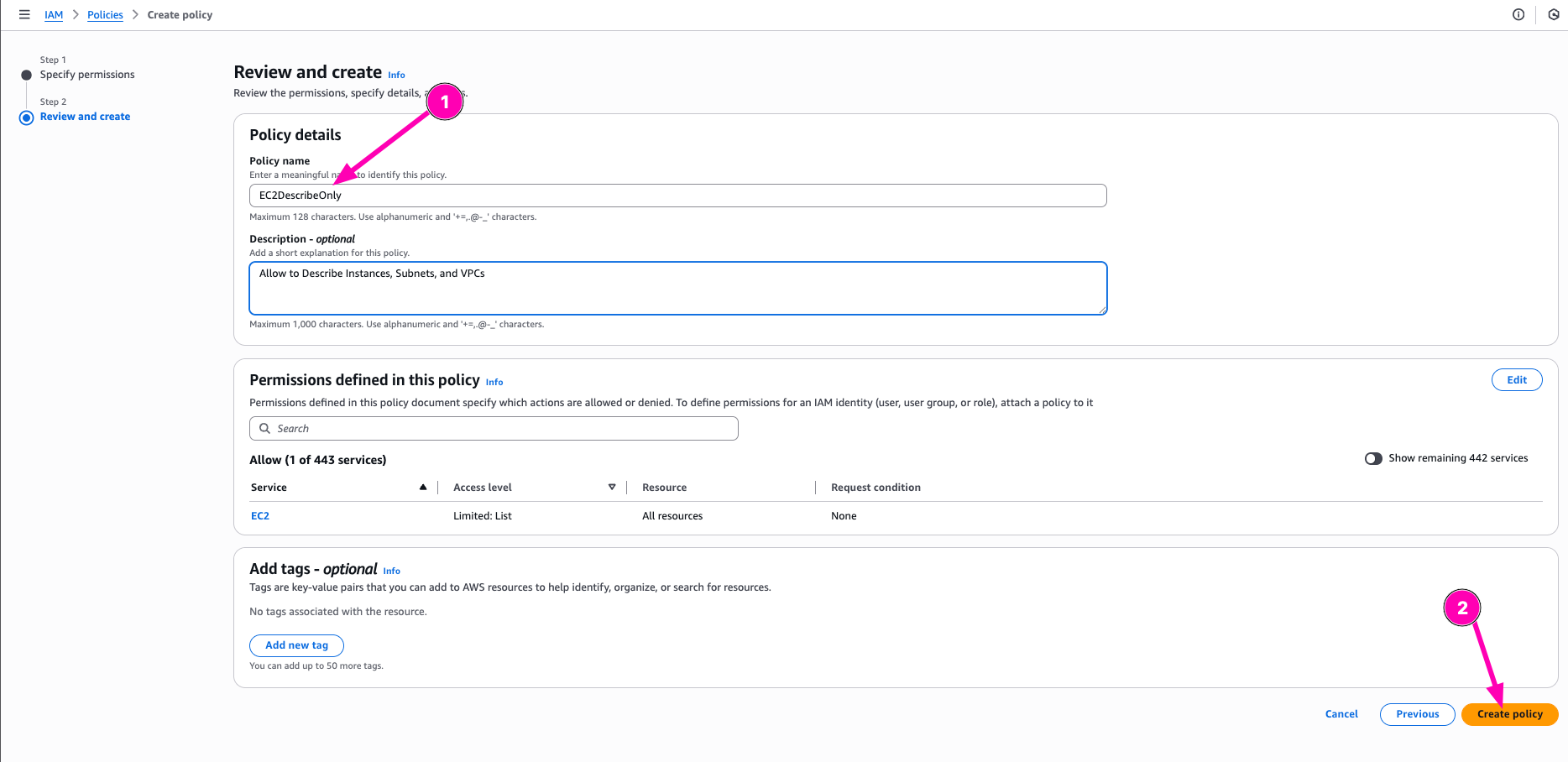Click the top-right settings icon
The width and height of the screenshot is (1568, 762).
tap(1554, 14)
